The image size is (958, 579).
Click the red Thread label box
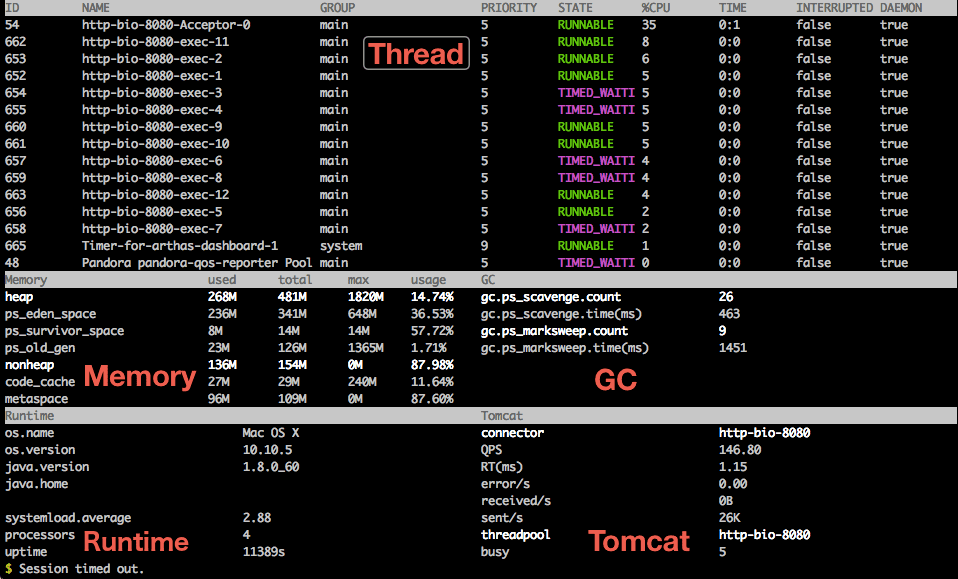(x=417, y=53)
